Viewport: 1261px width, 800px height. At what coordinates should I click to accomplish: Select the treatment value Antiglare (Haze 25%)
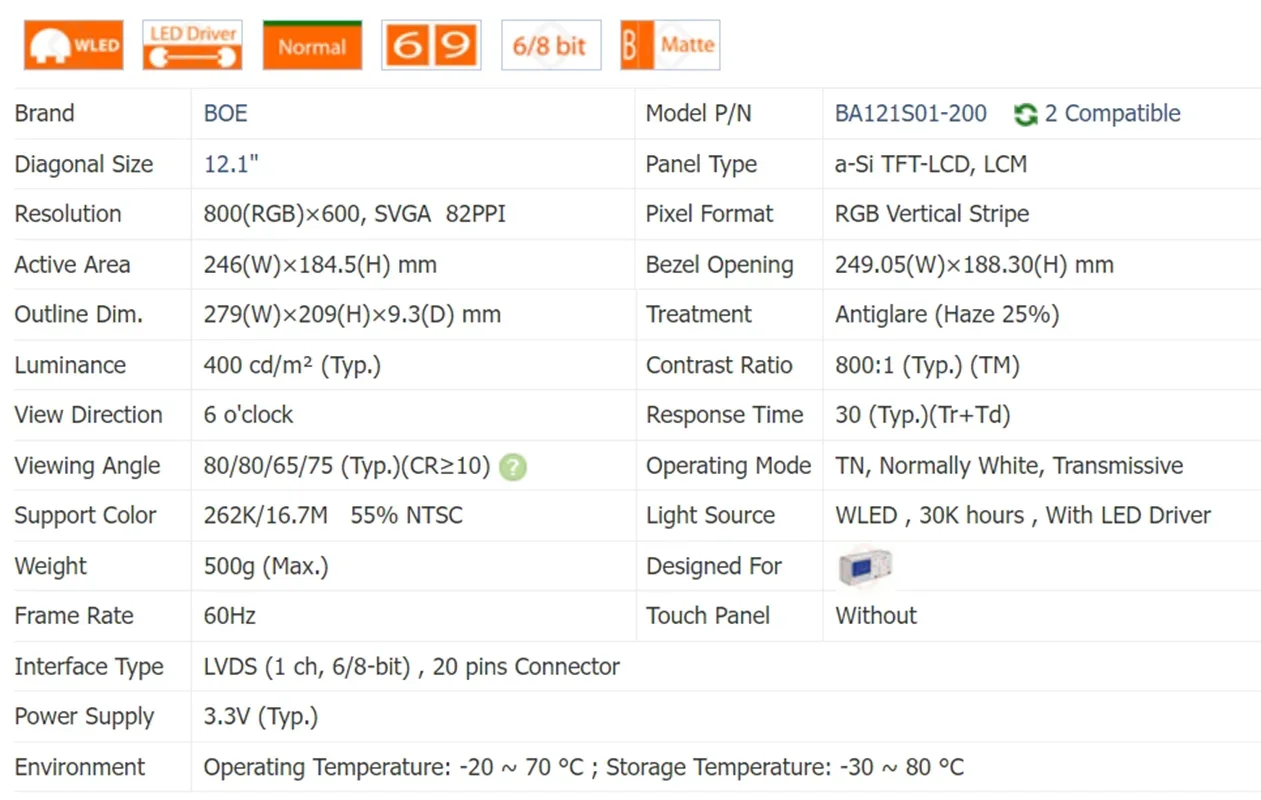(x=947, y=315)
